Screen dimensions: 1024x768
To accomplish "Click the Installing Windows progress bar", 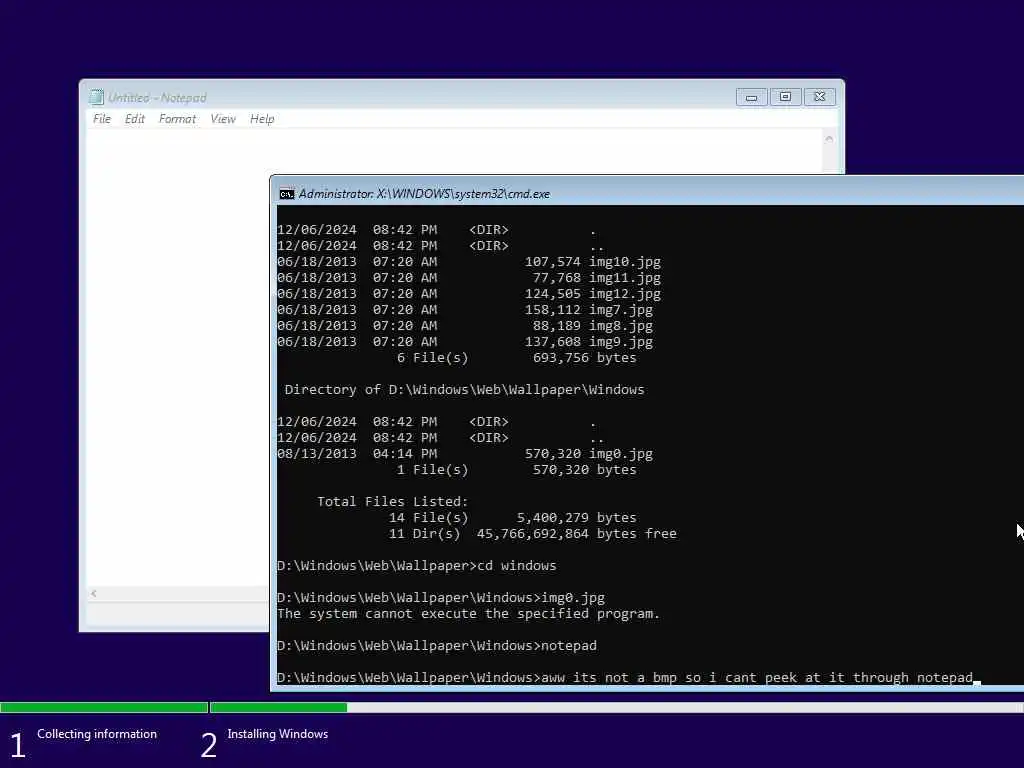I will pos(617,707).
